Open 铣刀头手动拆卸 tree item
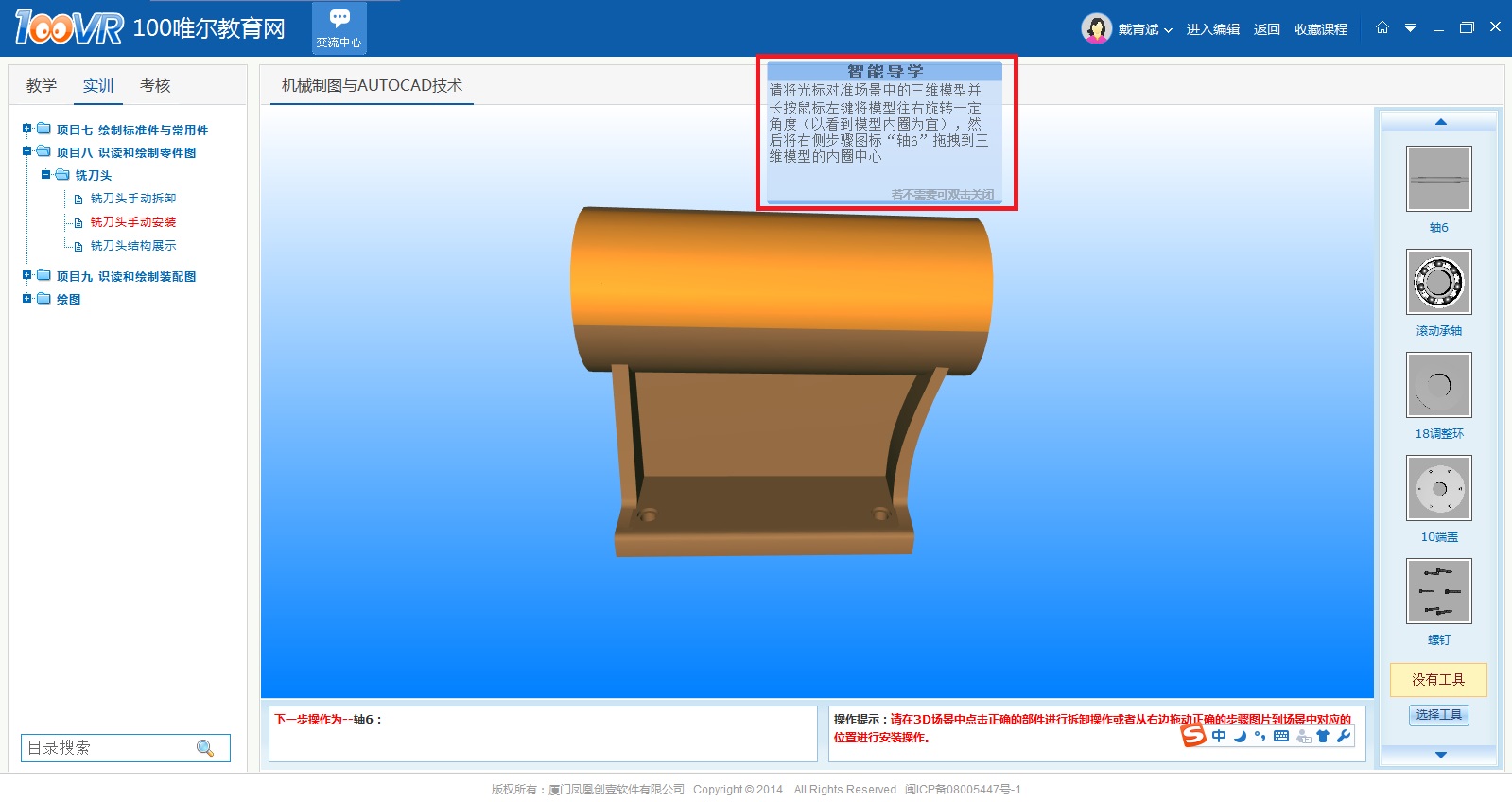The width and height of the screenshot is (1512, 802). [x=133, y=199]
